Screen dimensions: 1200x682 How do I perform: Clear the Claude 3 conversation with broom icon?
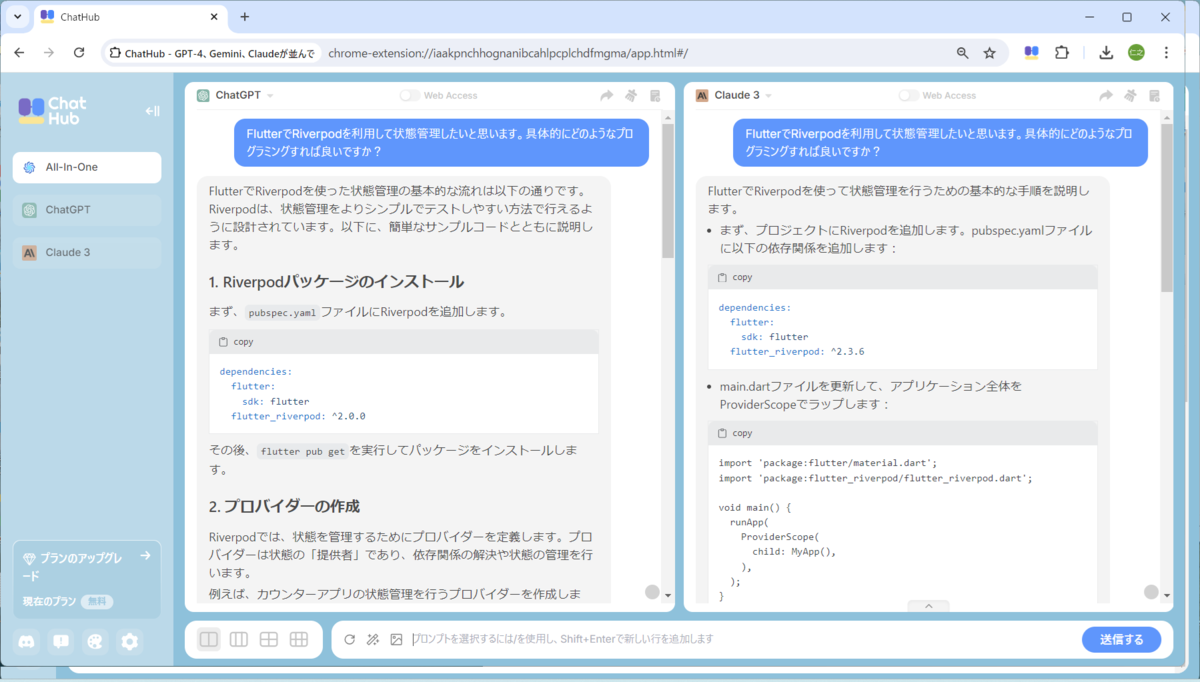coord(1130,95)
